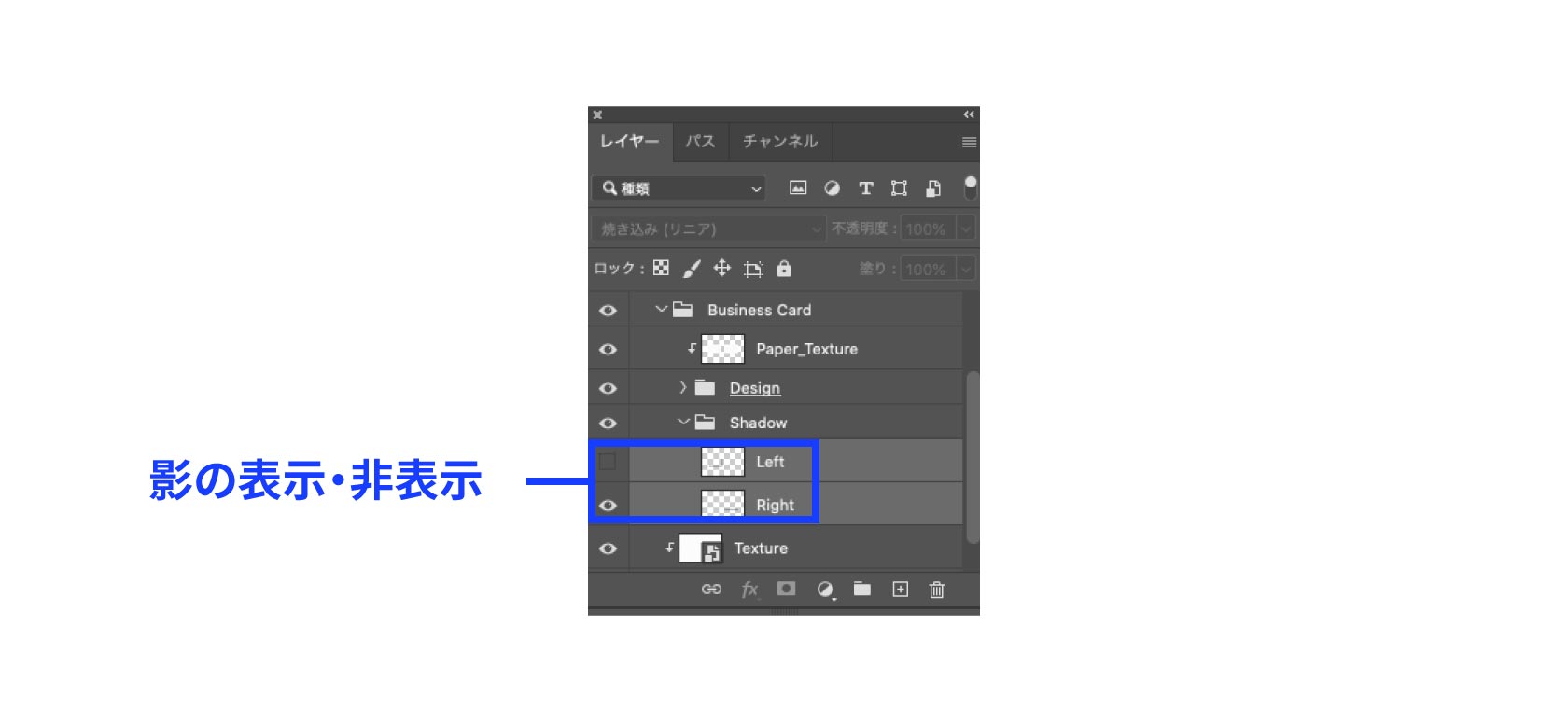Image resolution: width=1568 pixels, height=722 pixels.
Task: Open the 種類 filter type dropdown
Action: (x=679, y=188)
